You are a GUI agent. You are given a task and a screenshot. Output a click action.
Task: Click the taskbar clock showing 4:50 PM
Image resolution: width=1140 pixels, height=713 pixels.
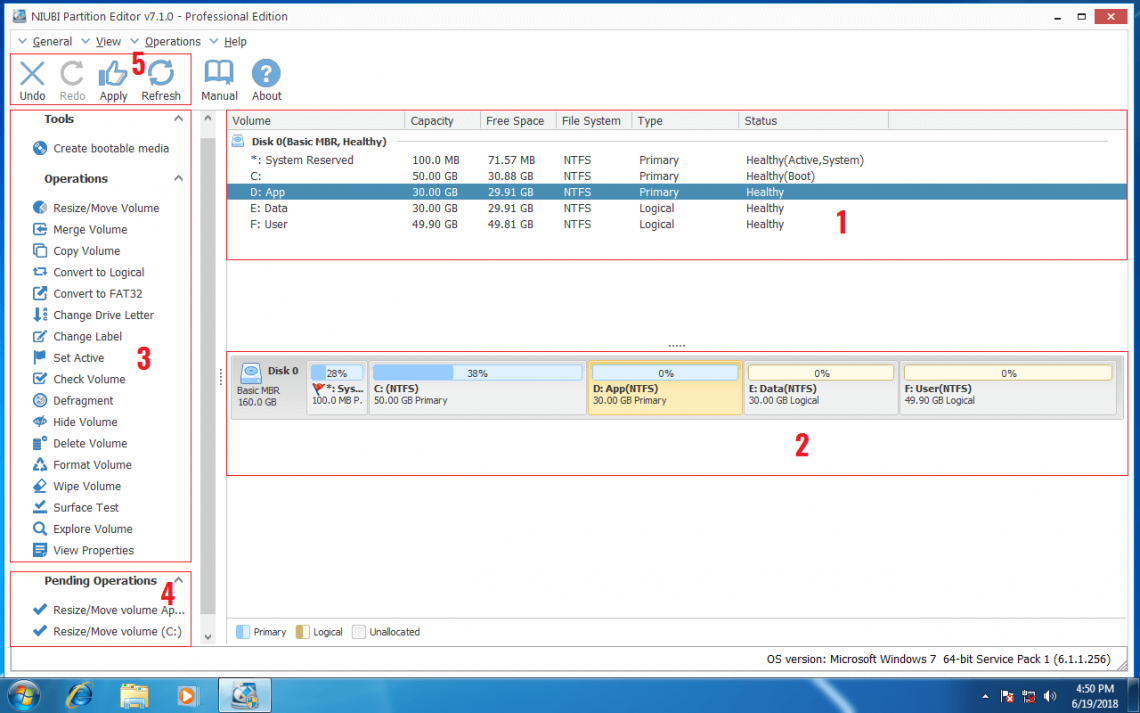click(1094, 696)
